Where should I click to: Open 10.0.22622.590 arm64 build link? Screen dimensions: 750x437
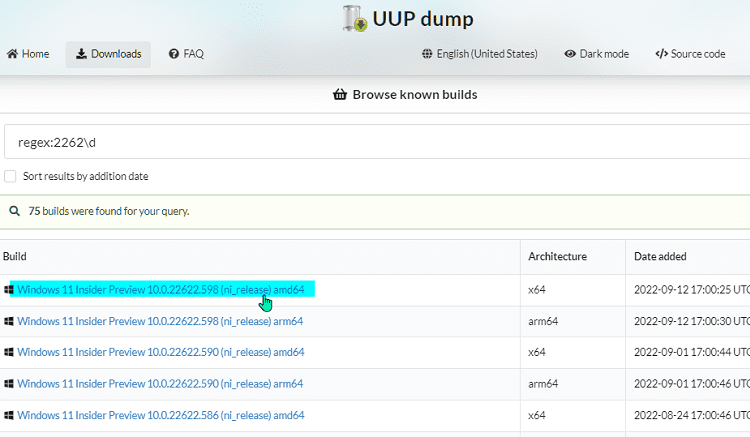click(x=160, y=384)
